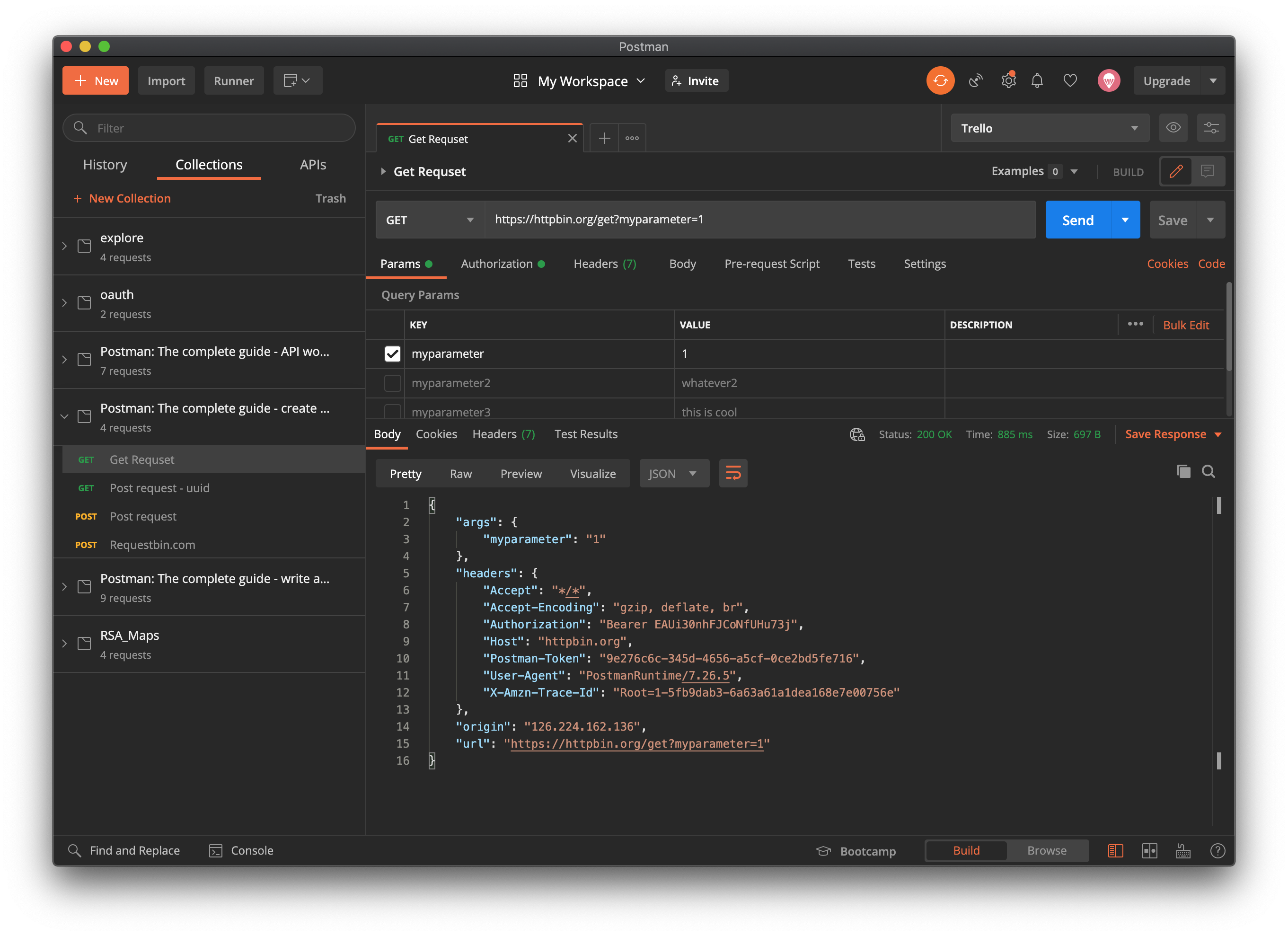Switch to the APIs tab

pos(313,164)
